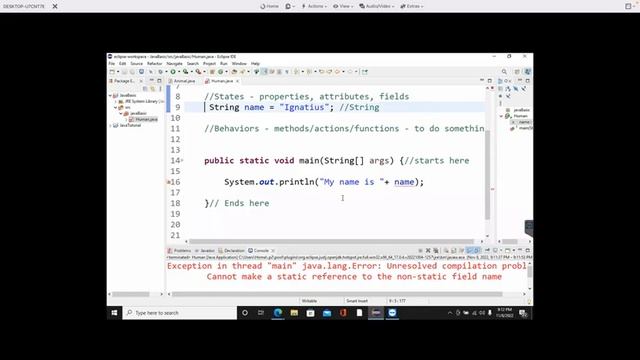The width and height of the screenshot is (640, 360).
Task: Switch to the Problems view tab
Action: coord(179,251)
